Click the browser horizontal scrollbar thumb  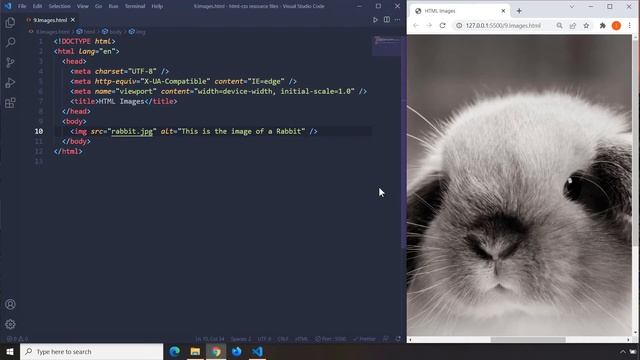point(528,340)
